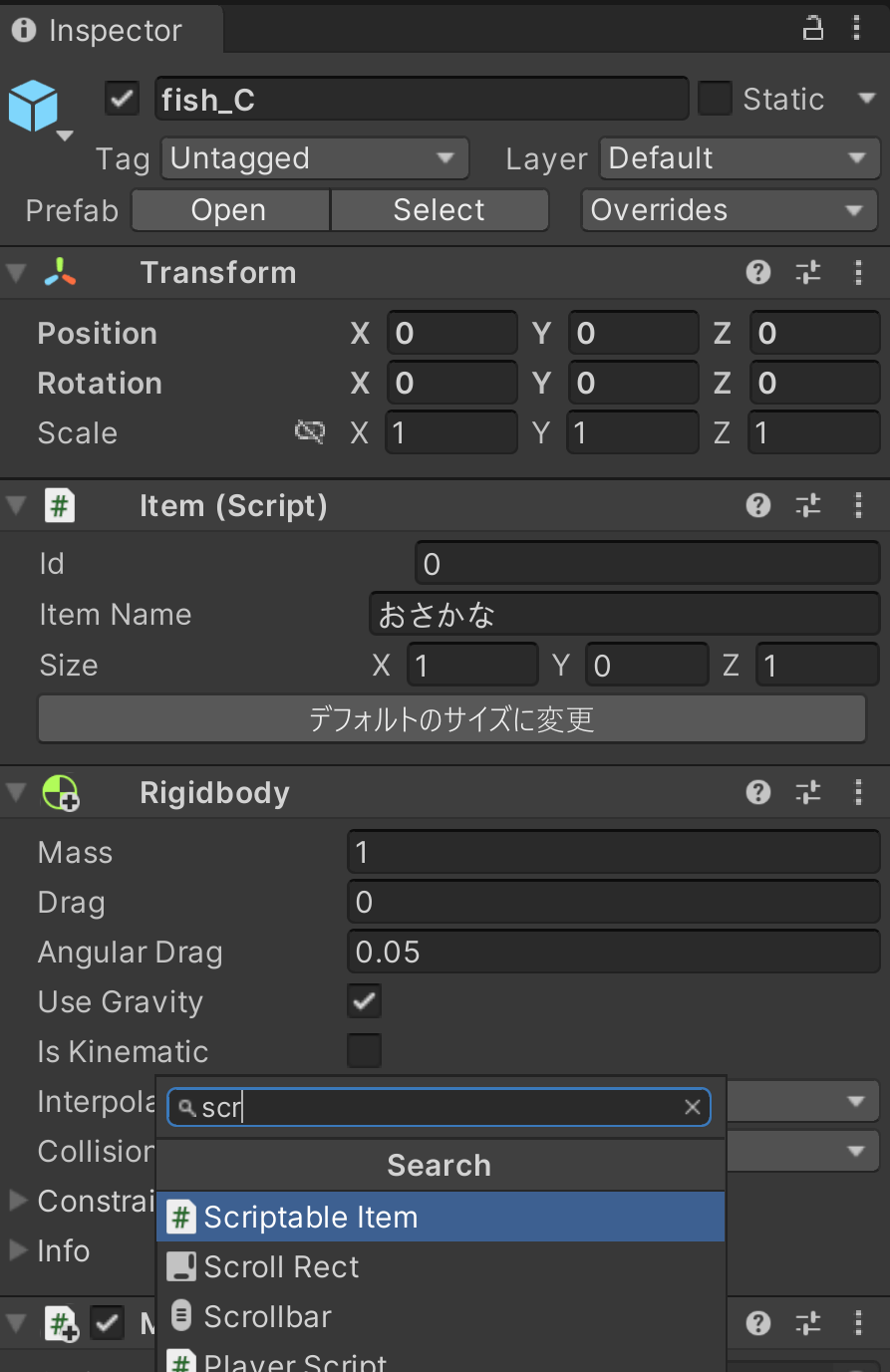Disable the Use Gravity checkbox

point(365,1000)
